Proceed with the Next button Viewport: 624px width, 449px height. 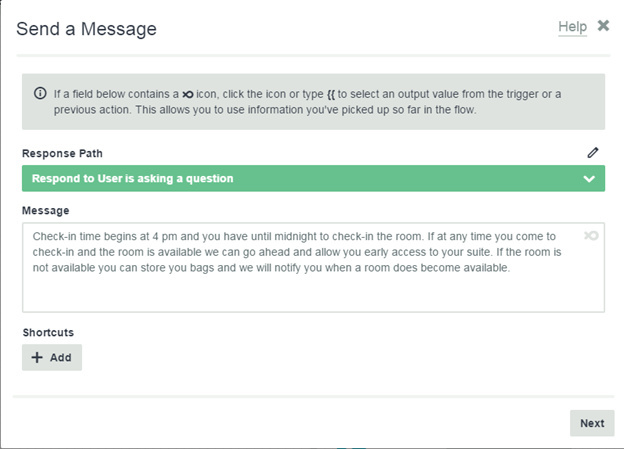coord(592,423)
